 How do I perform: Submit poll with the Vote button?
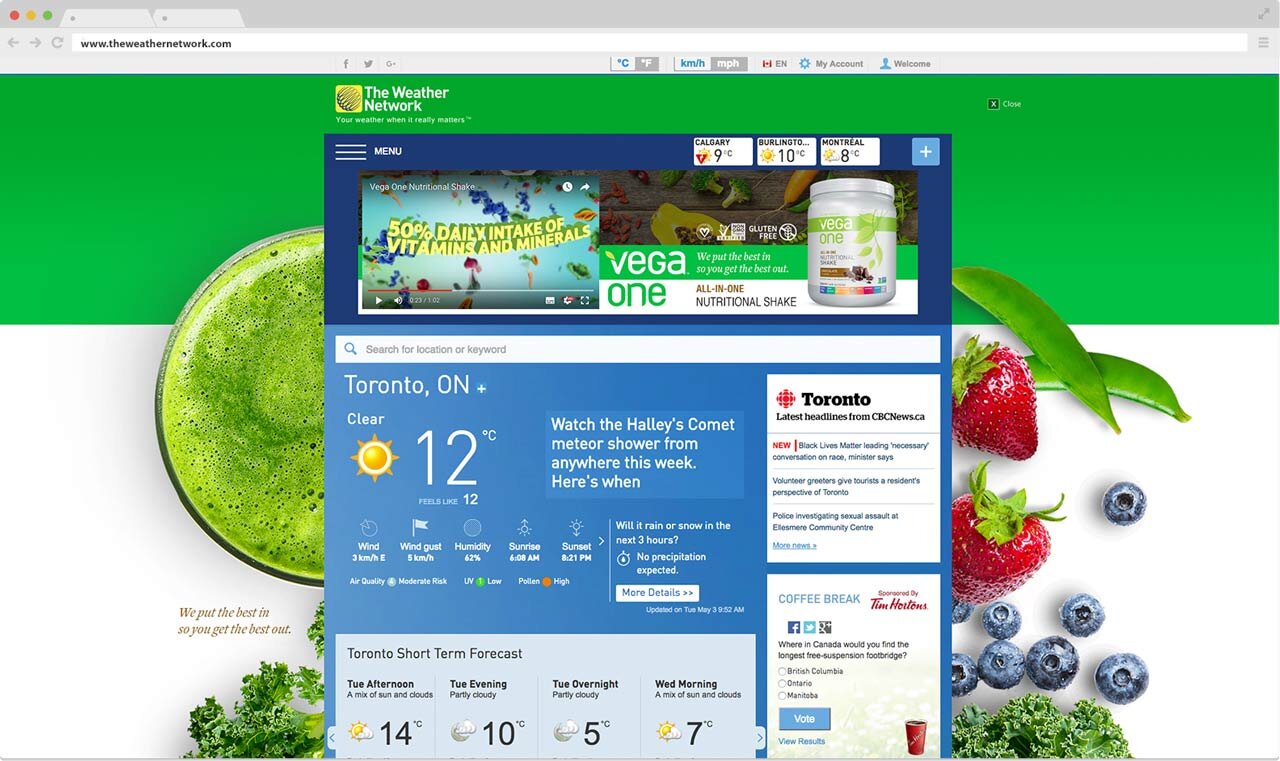tap(804, 719)
